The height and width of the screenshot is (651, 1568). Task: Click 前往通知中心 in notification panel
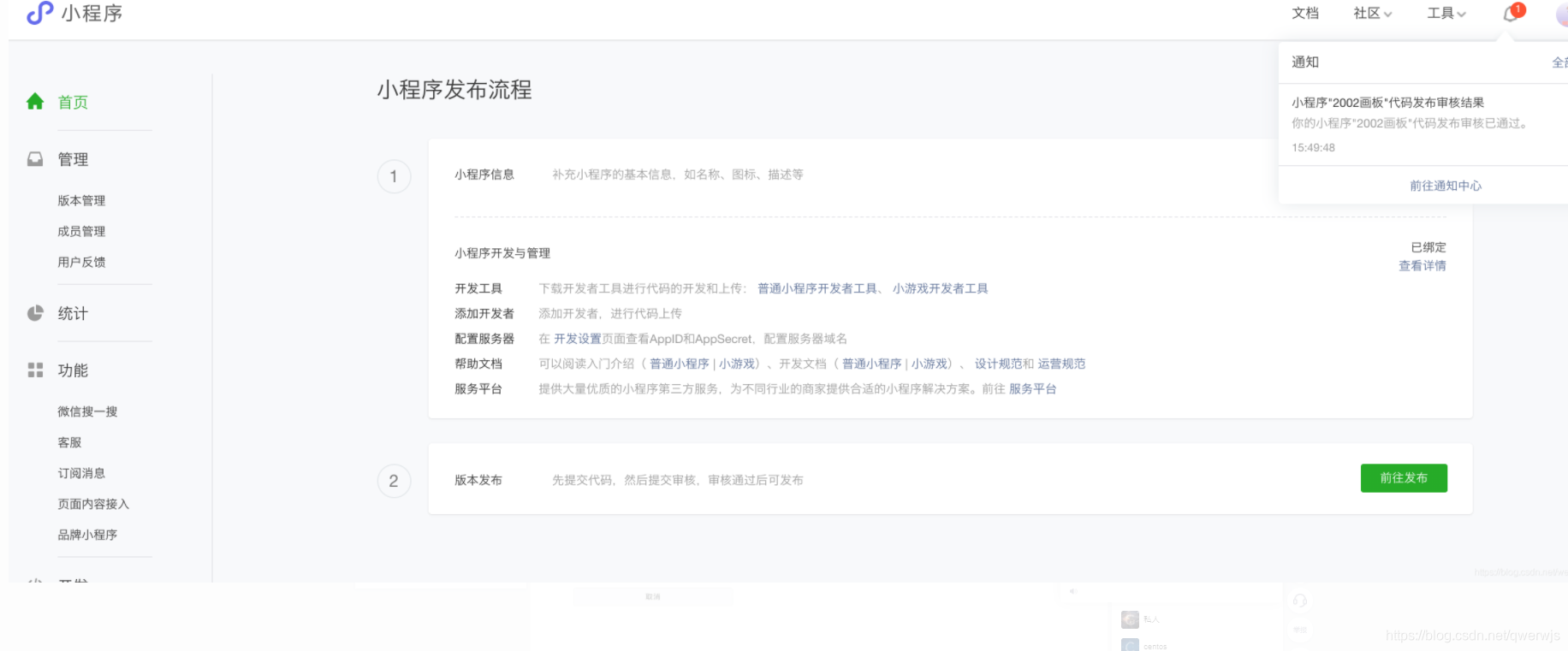(1446, 186)
